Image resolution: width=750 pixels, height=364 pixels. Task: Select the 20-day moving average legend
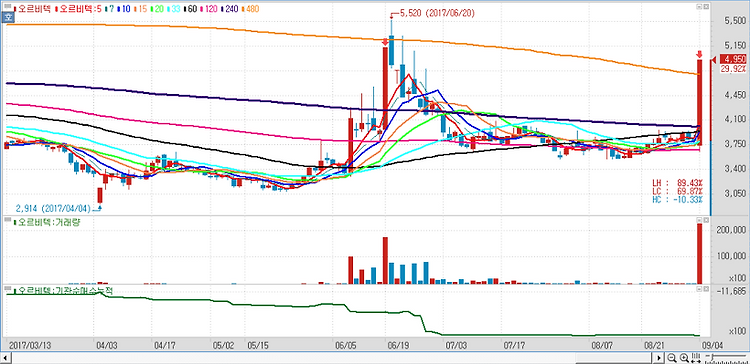pos(157,9)
